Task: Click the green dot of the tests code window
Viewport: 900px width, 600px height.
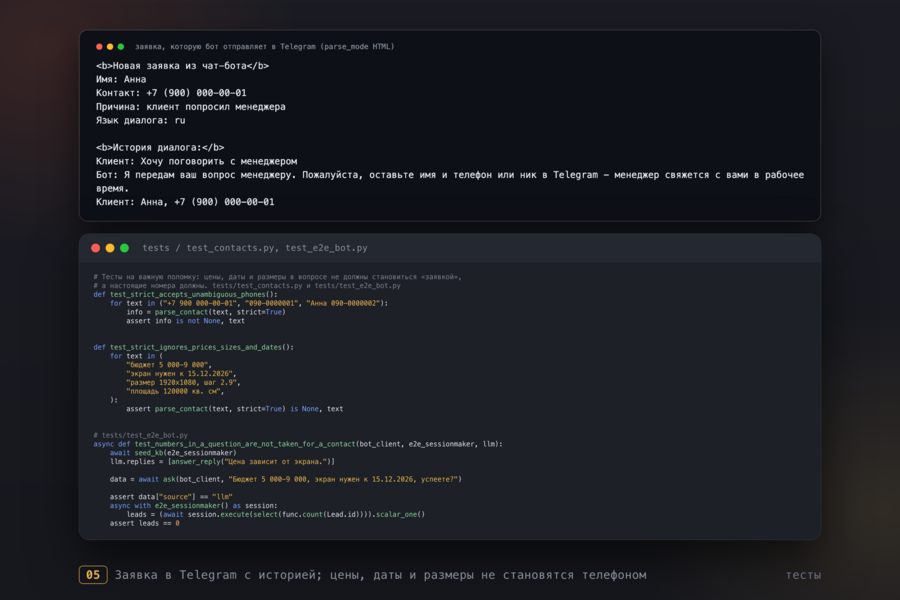Action: [125, 248]
